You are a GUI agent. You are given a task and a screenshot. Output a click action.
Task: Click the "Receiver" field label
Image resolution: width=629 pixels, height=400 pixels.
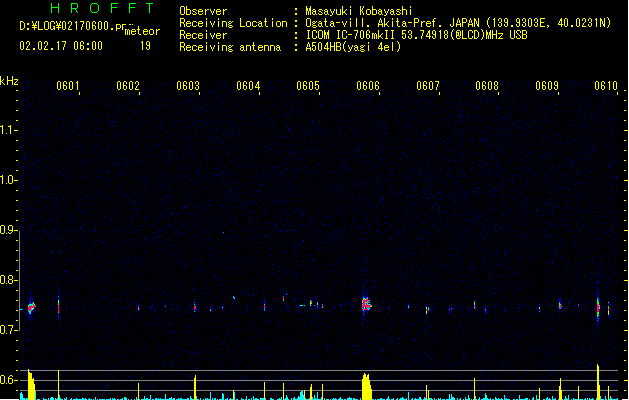tap(203, 35)
